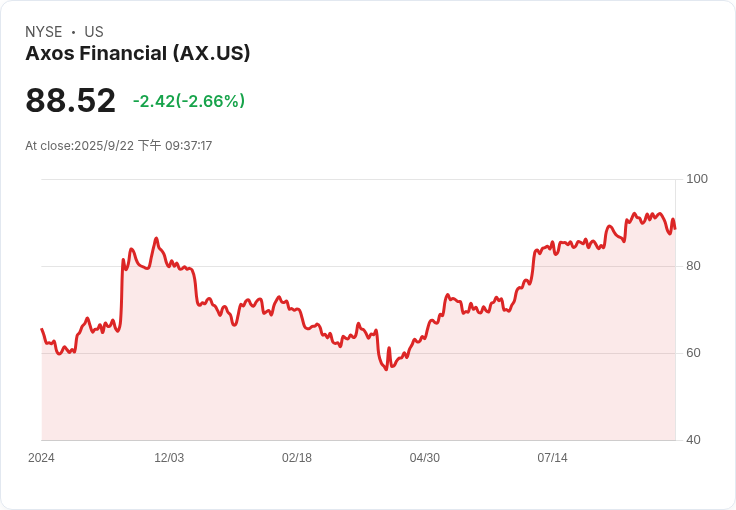This screenshot has width=736, height=510.
Task: Click the price line's peak near 12/03
Action: coord(156,239)
